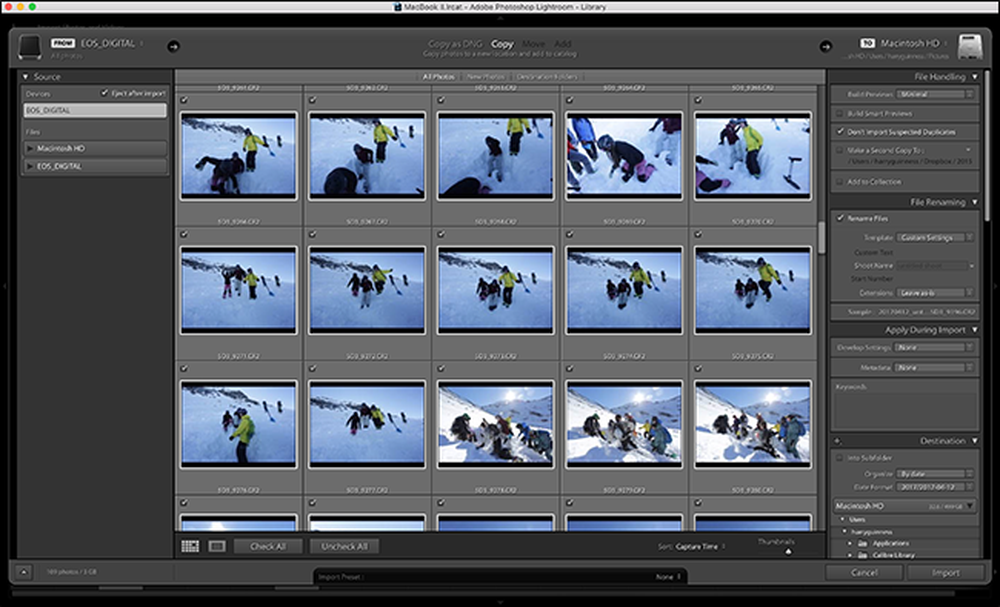
Task: Click right panel vertical scrollbar
Action: 987,147
